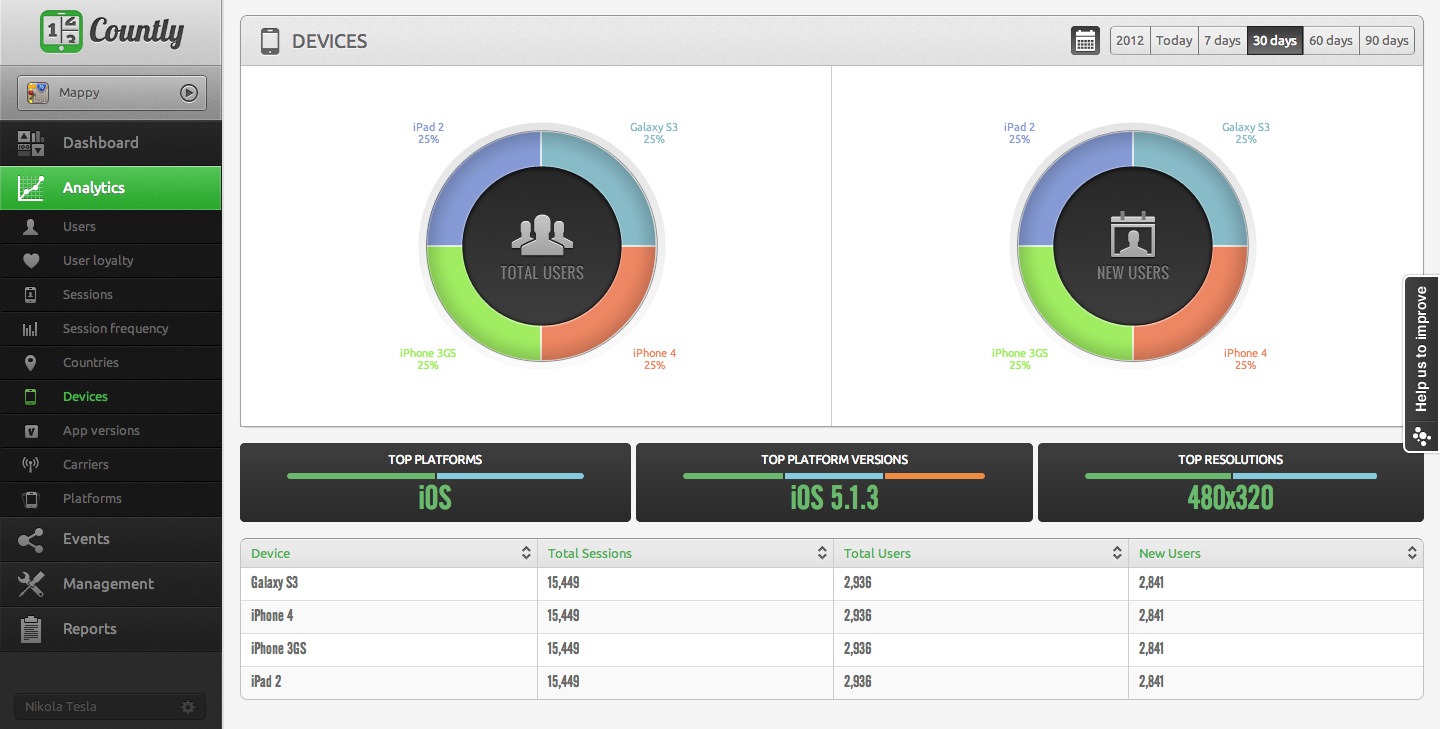Click the Countly logo

tap(111, 31)
